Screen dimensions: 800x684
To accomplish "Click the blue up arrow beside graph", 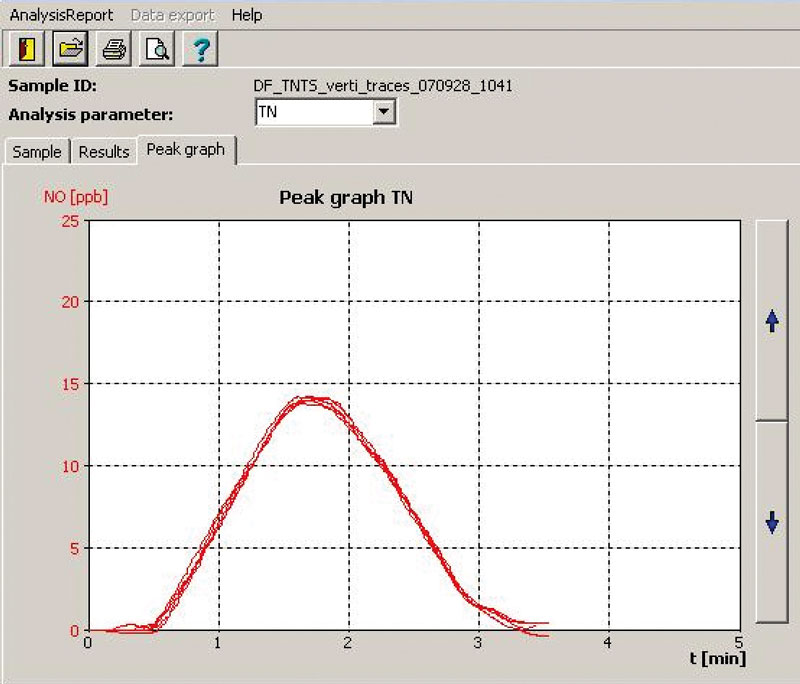I will pos(772,321).
